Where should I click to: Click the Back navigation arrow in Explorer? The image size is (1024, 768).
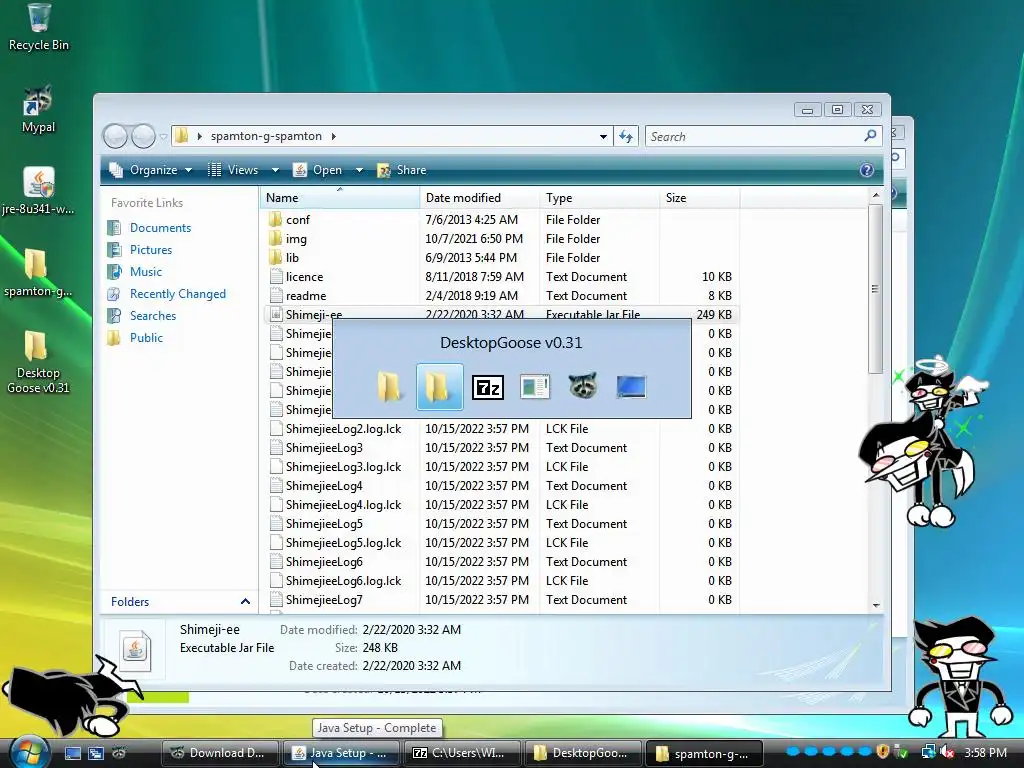point(116,136)
